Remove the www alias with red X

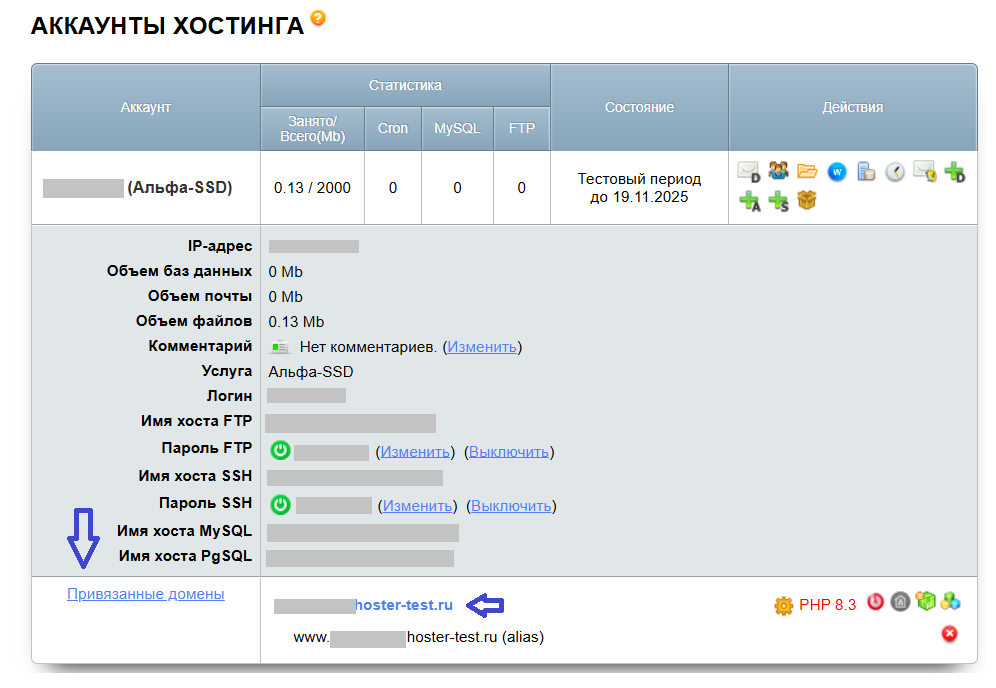[x=949, y=633]
